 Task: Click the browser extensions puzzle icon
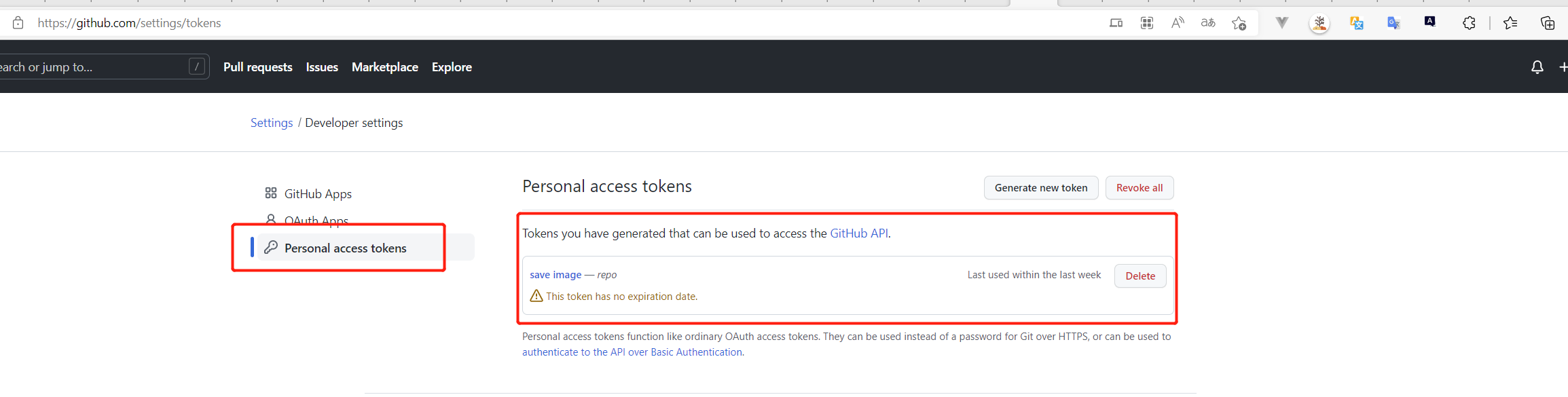click(1469, 23)
